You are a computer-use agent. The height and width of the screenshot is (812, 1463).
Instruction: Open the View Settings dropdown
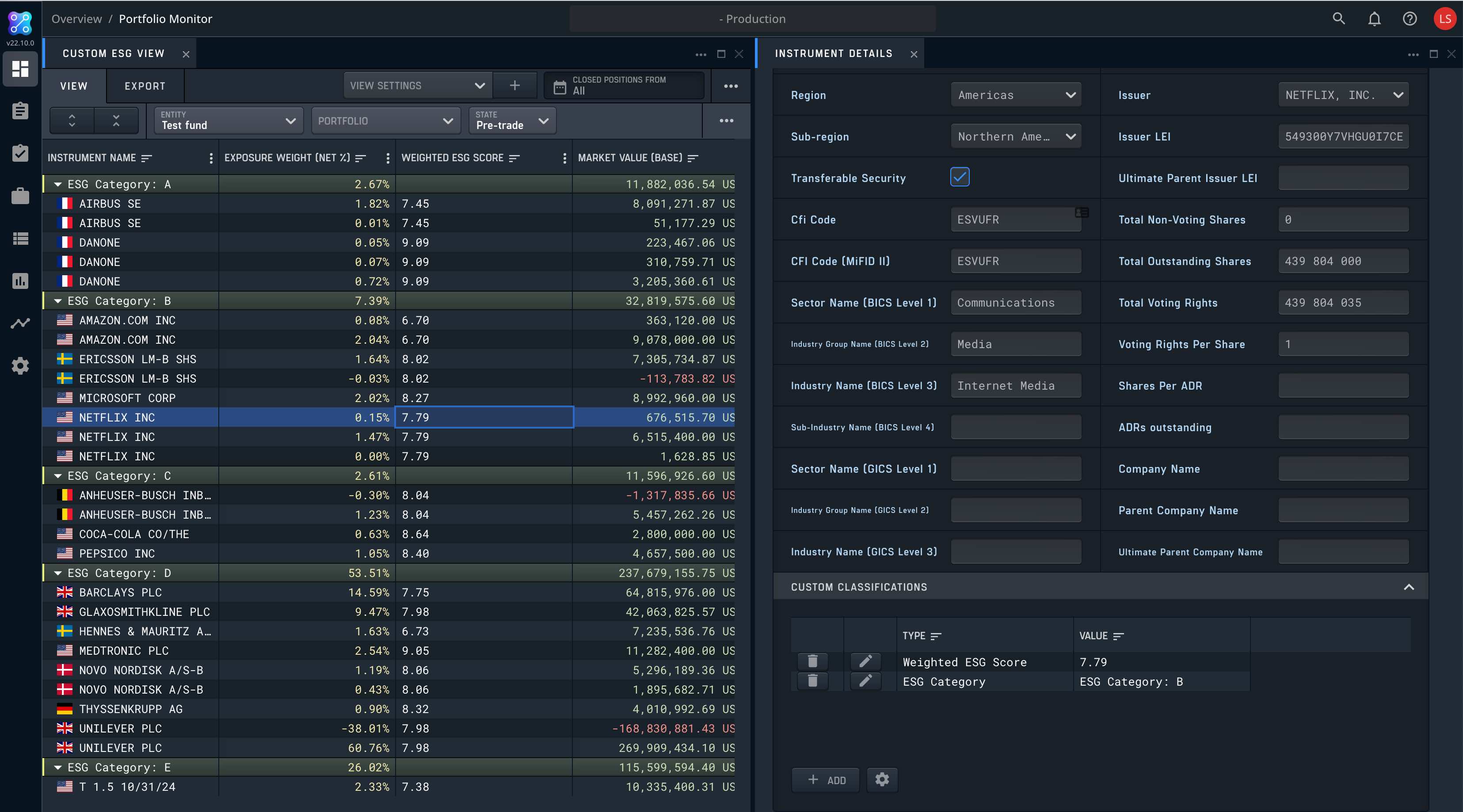(x=417, y=85)
